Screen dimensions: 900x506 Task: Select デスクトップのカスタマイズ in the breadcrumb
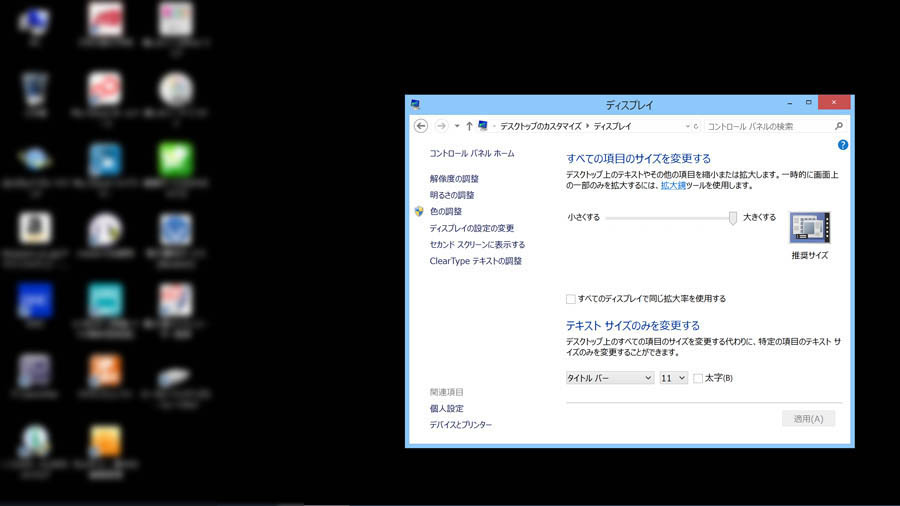click(x=540, y=127)
